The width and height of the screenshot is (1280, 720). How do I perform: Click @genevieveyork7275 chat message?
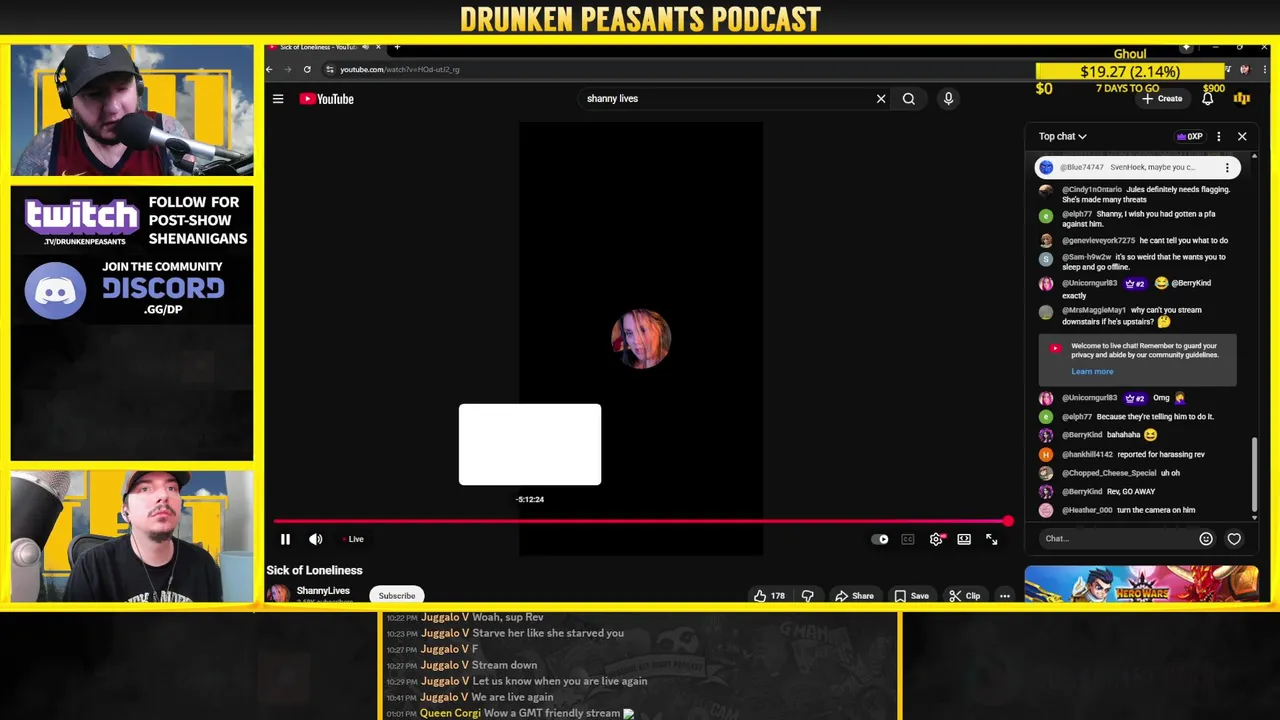1140,240
